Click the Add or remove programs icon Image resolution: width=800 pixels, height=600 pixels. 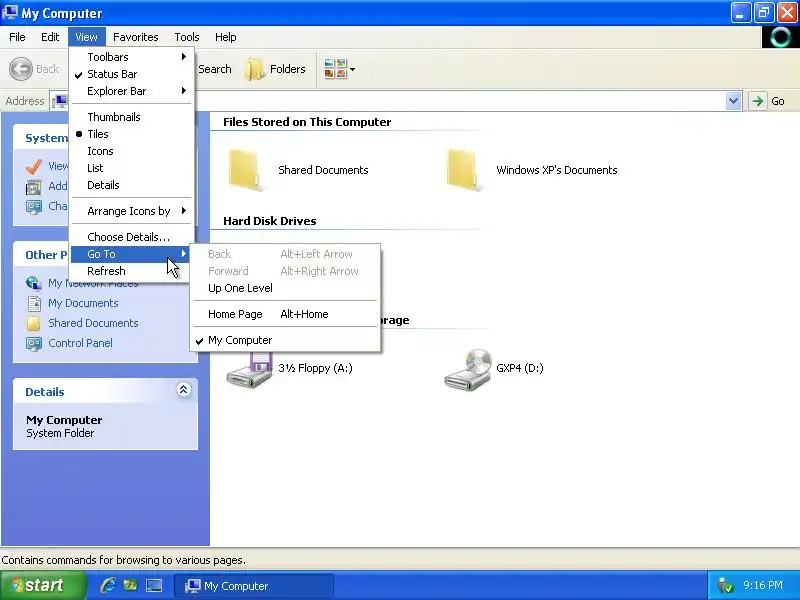[x=34, y=187]
